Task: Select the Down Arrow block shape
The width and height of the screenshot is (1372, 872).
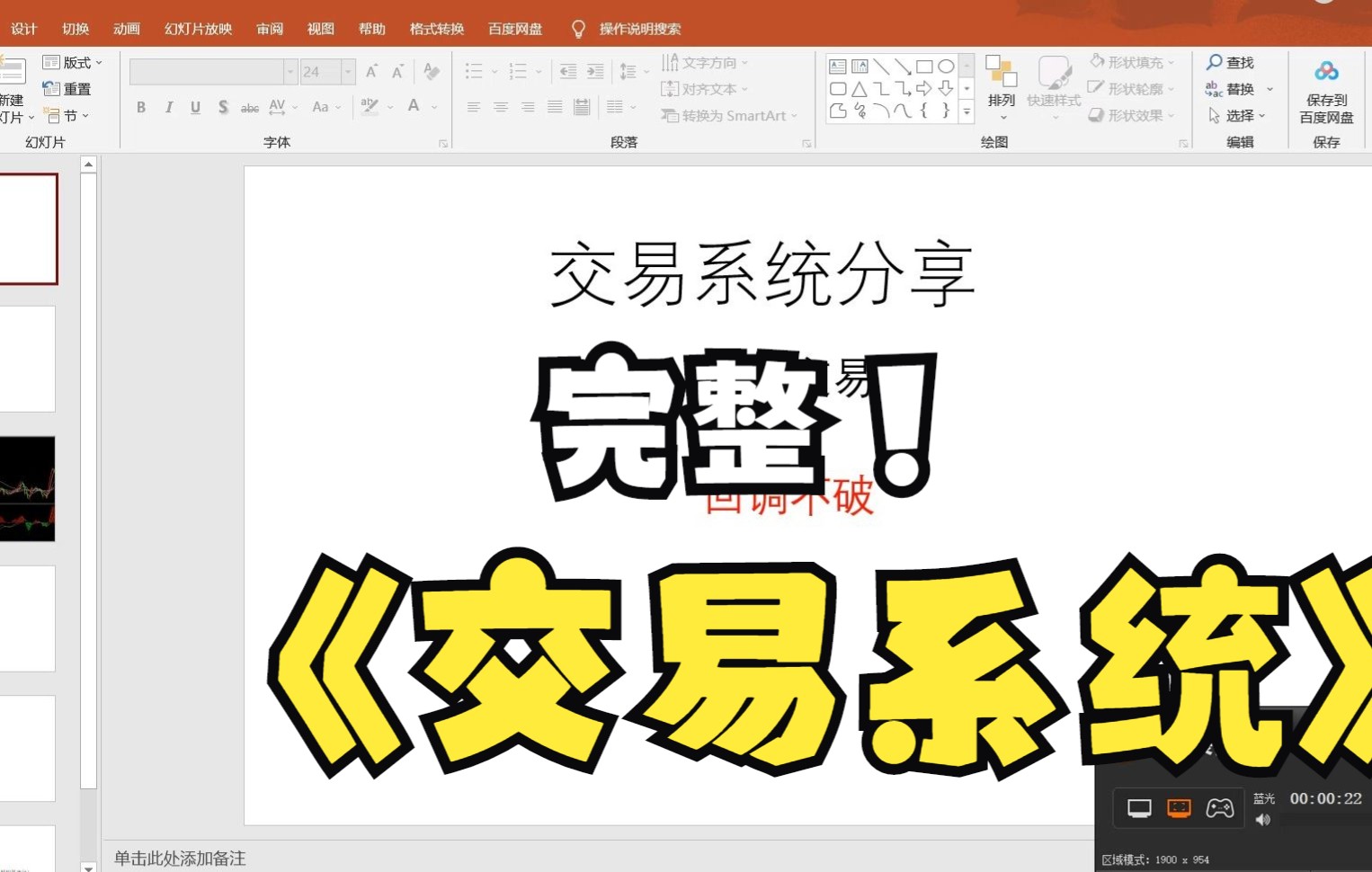Action: point(946,89)
